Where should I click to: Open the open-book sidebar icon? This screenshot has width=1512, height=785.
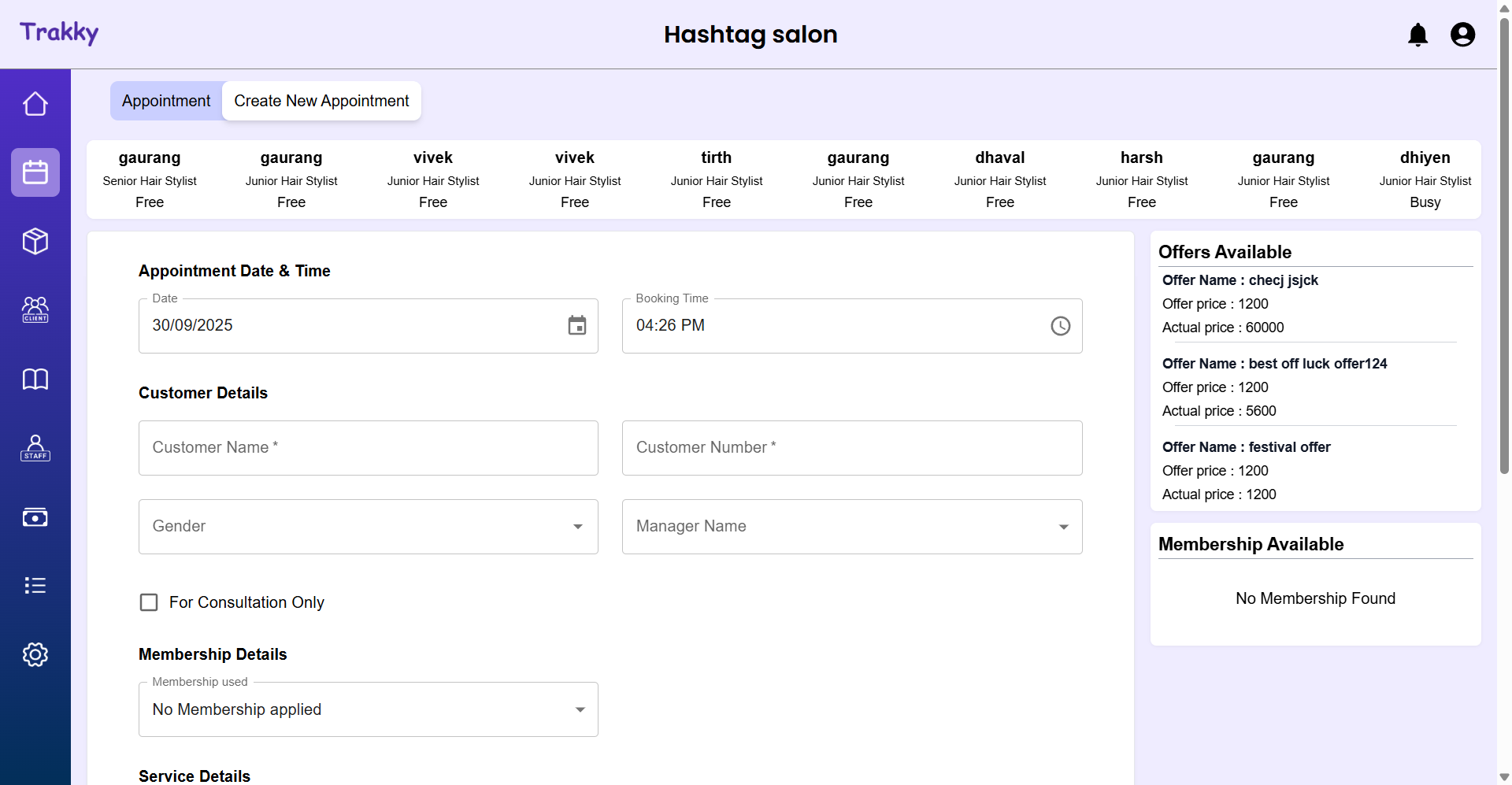click(x=35, y=380)
